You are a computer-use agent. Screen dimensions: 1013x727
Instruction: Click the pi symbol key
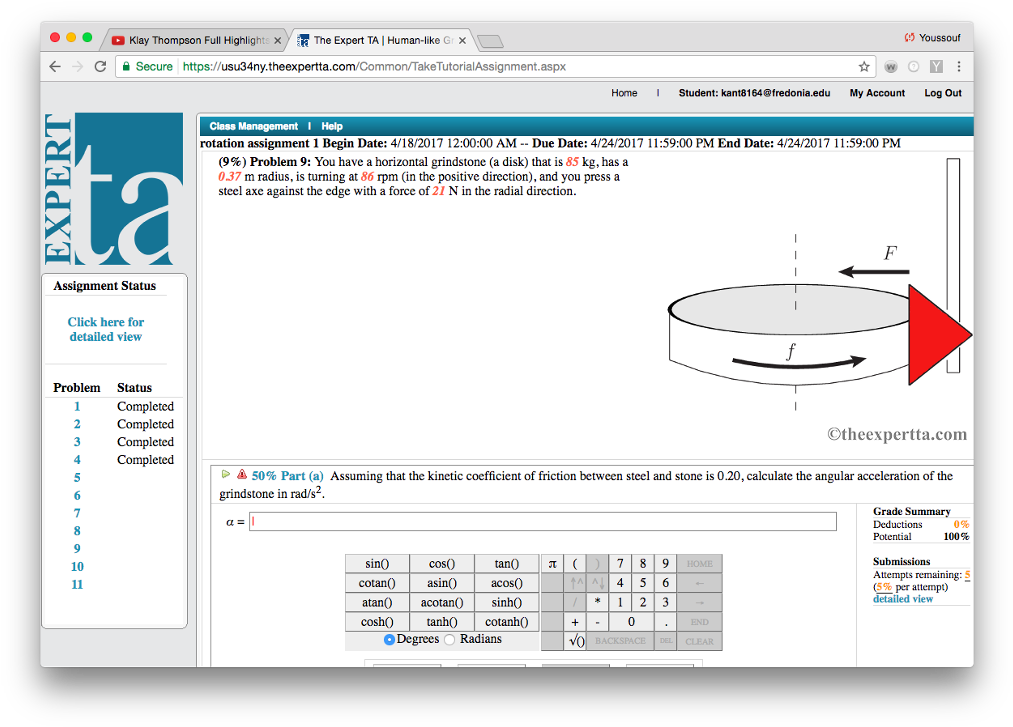coord(552,564)
